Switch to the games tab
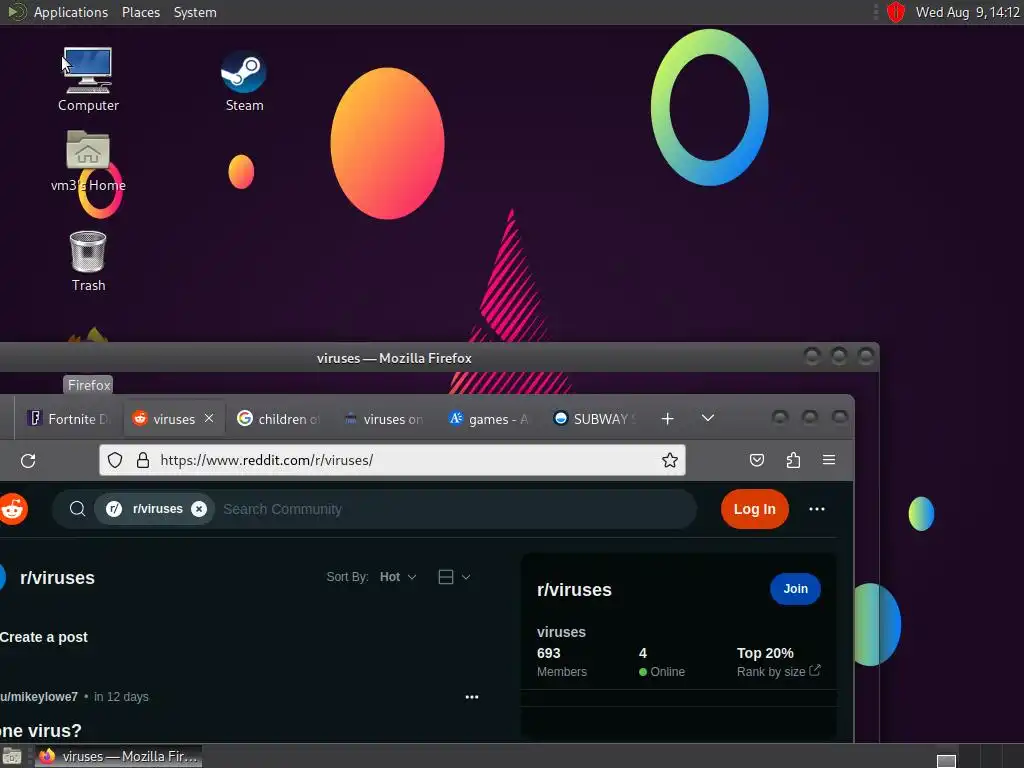The image size is (1024, 768). (489, 419)
